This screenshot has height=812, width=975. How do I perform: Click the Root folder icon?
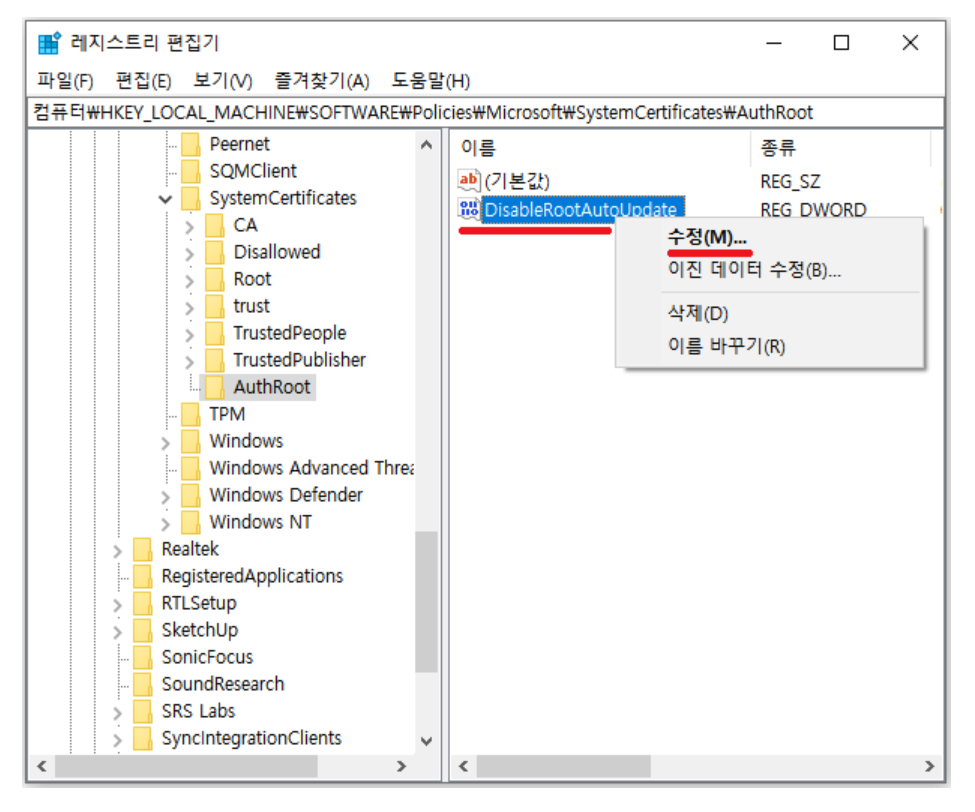(x=215, y=279)
